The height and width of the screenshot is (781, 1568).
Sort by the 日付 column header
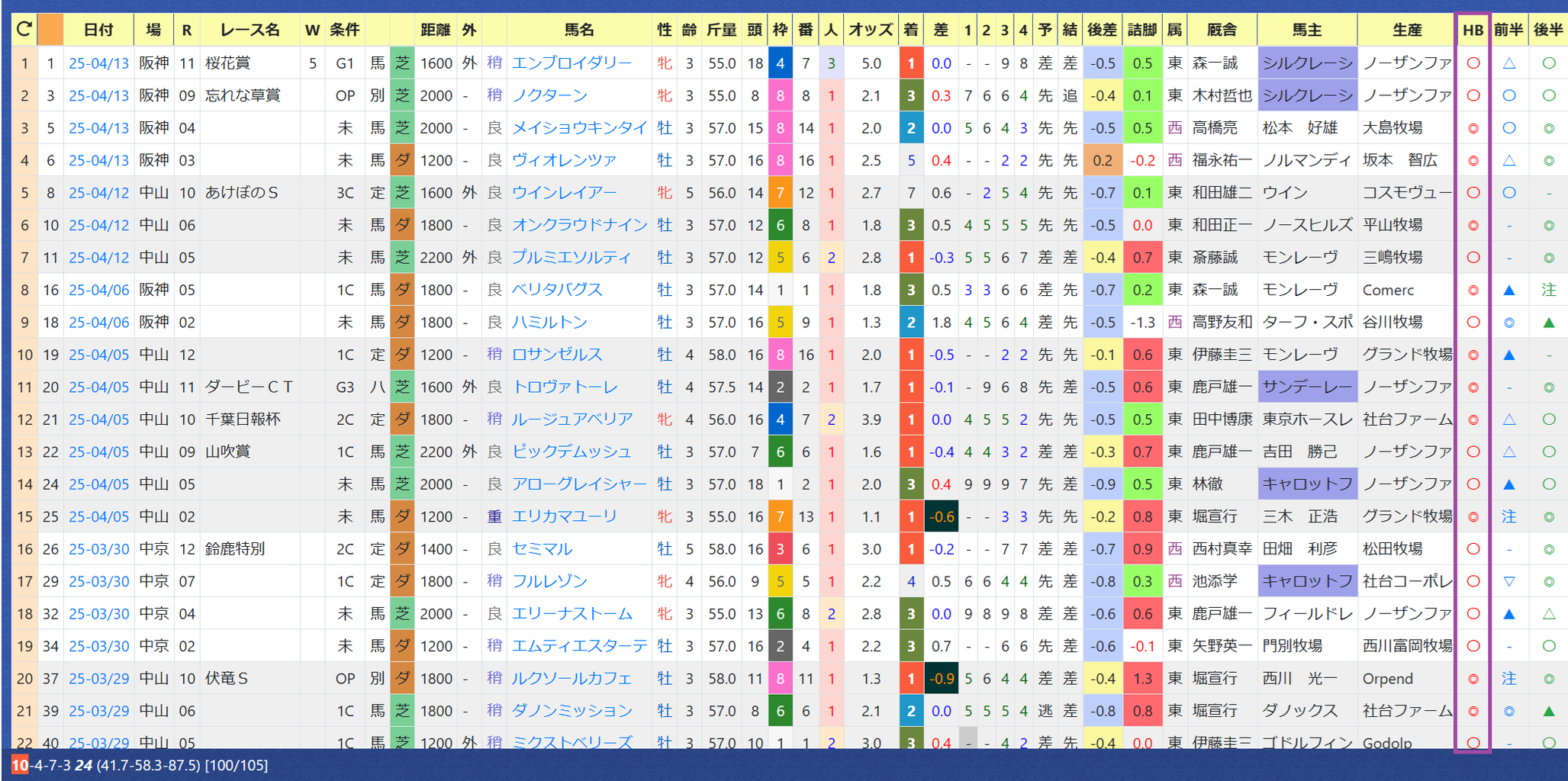tap(98, 30)
